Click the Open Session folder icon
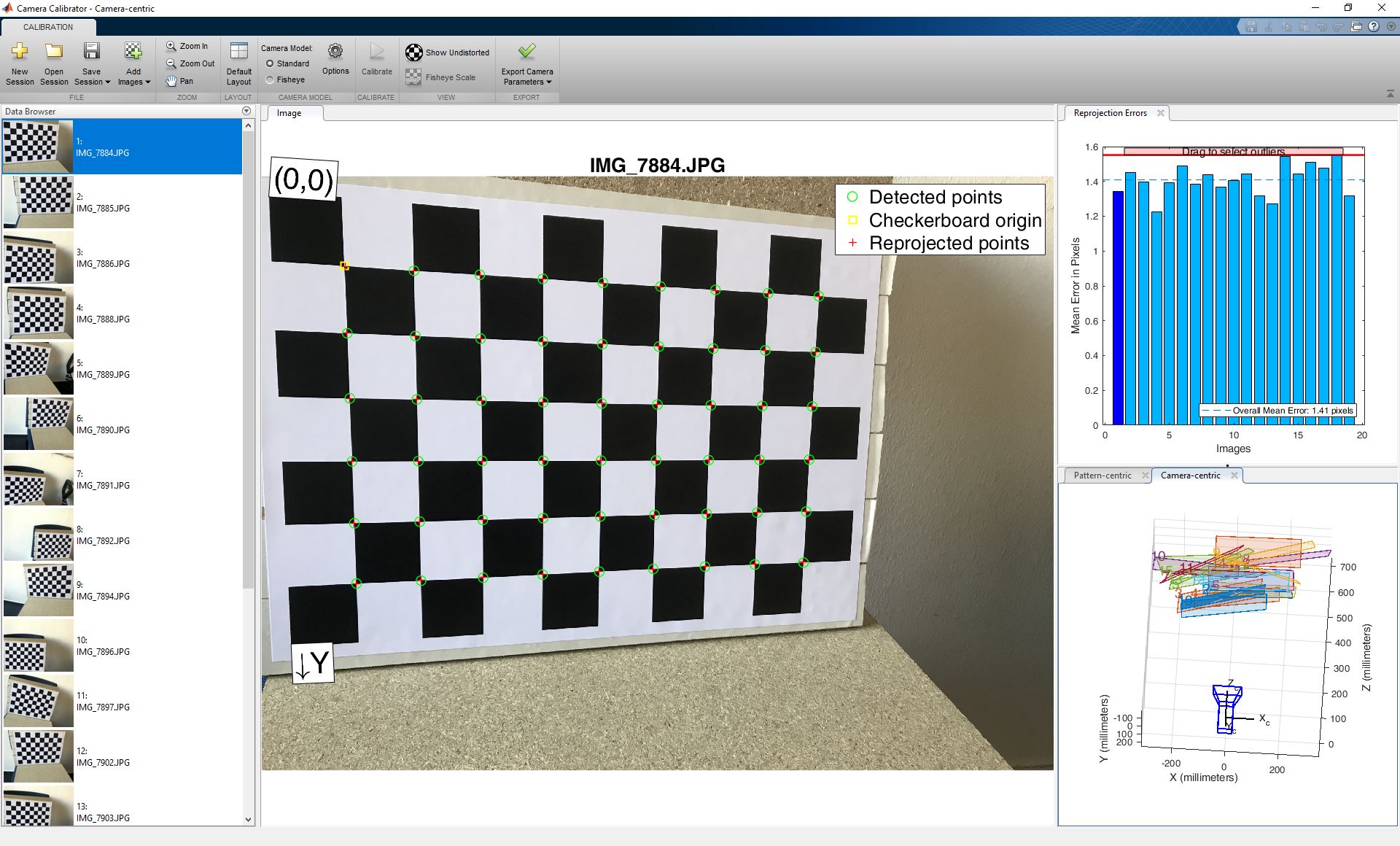1400x846 pixels. coord(54,51)
